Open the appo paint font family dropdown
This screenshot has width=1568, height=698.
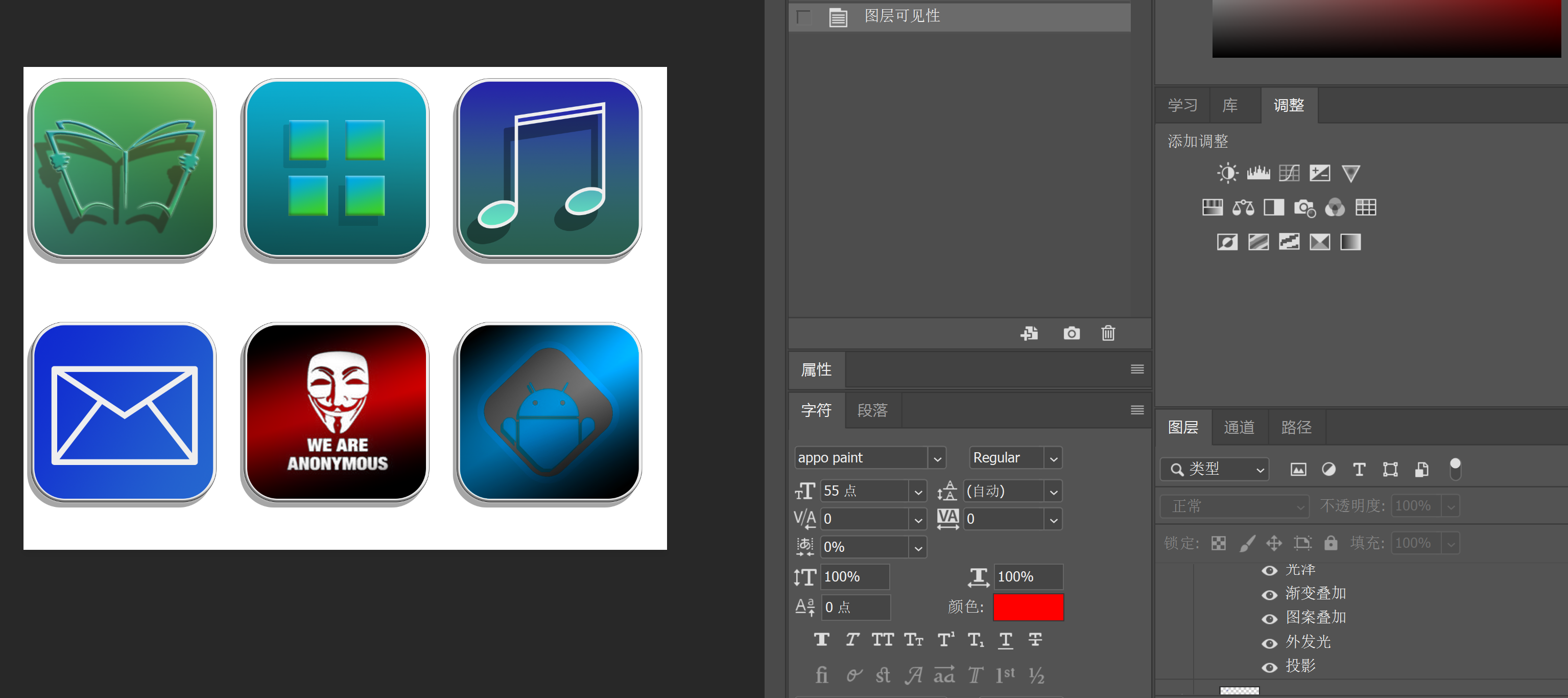937,459
